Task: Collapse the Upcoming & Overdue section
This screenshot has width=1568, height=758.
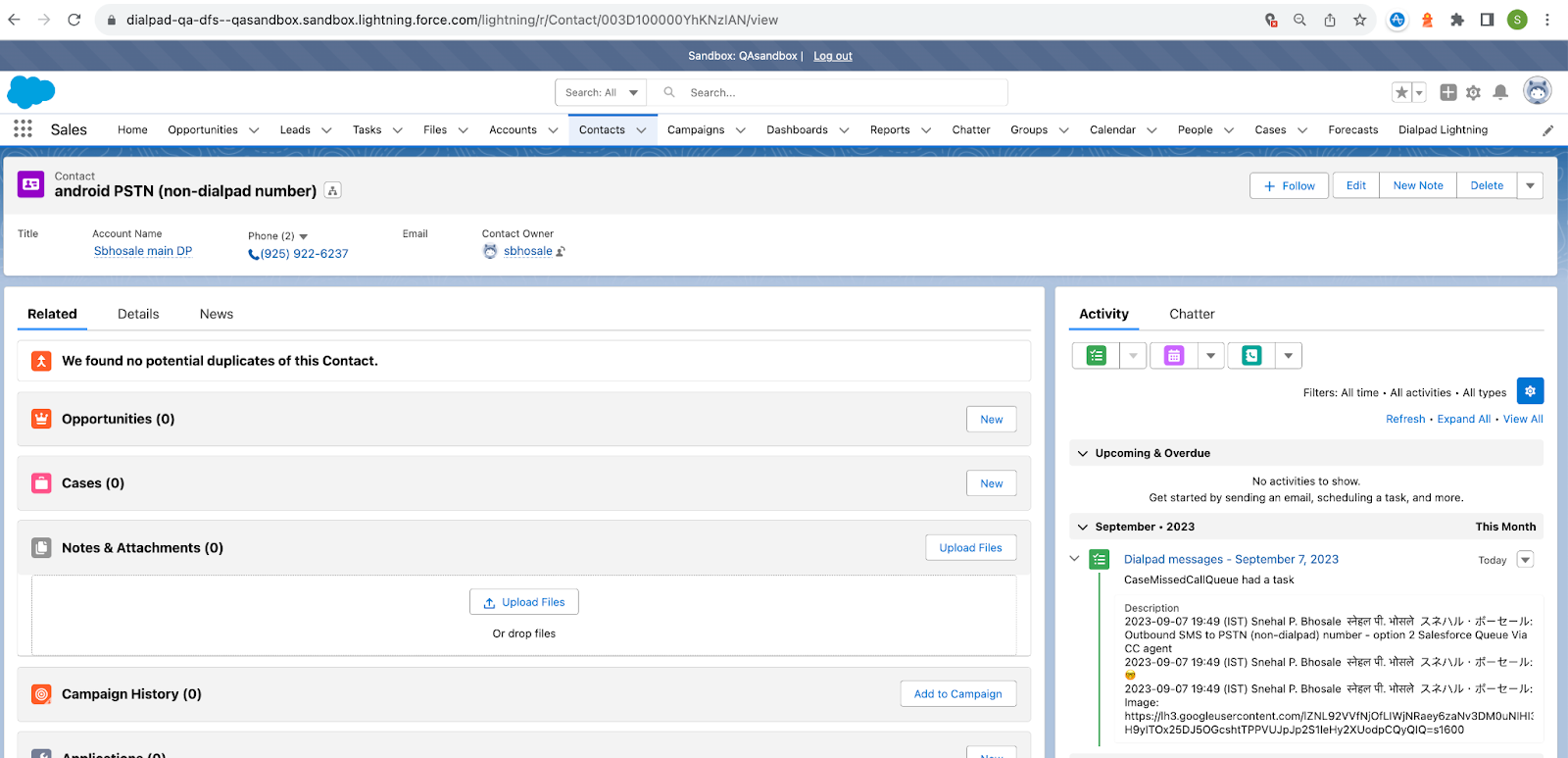Action: point(1083,453)
